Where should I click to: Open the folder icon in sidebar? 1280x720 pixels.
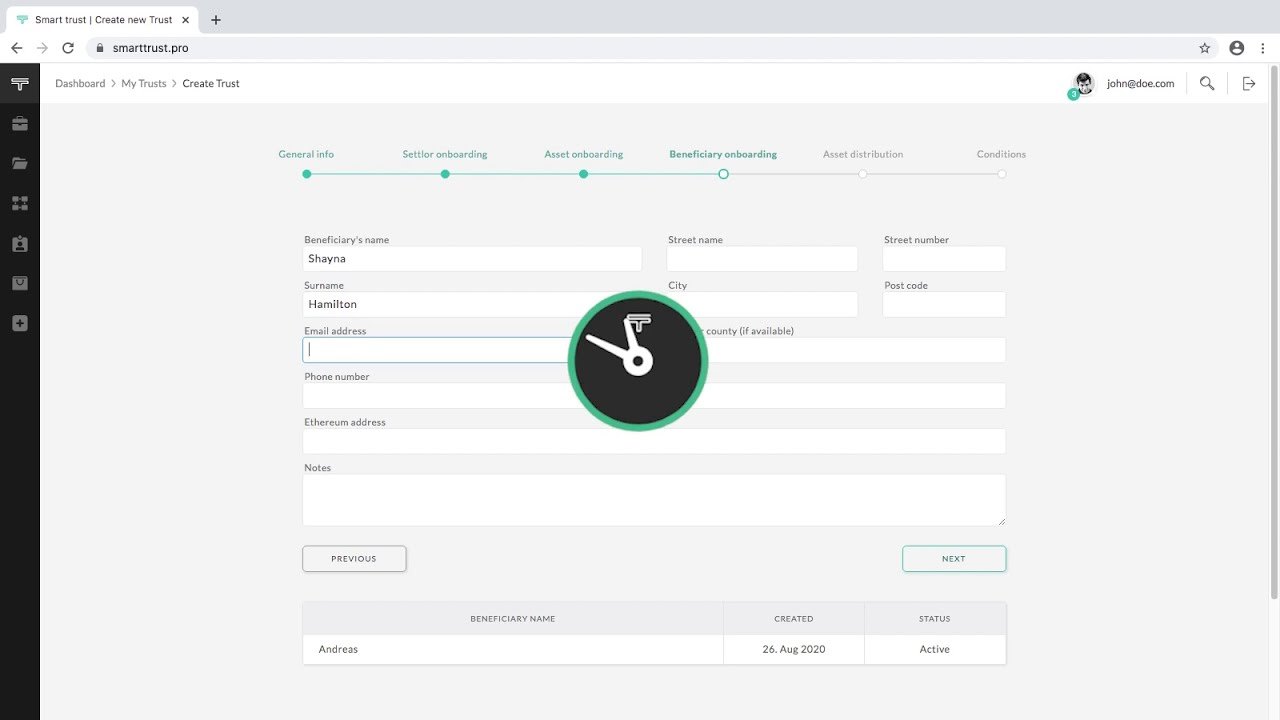point(19,164)
